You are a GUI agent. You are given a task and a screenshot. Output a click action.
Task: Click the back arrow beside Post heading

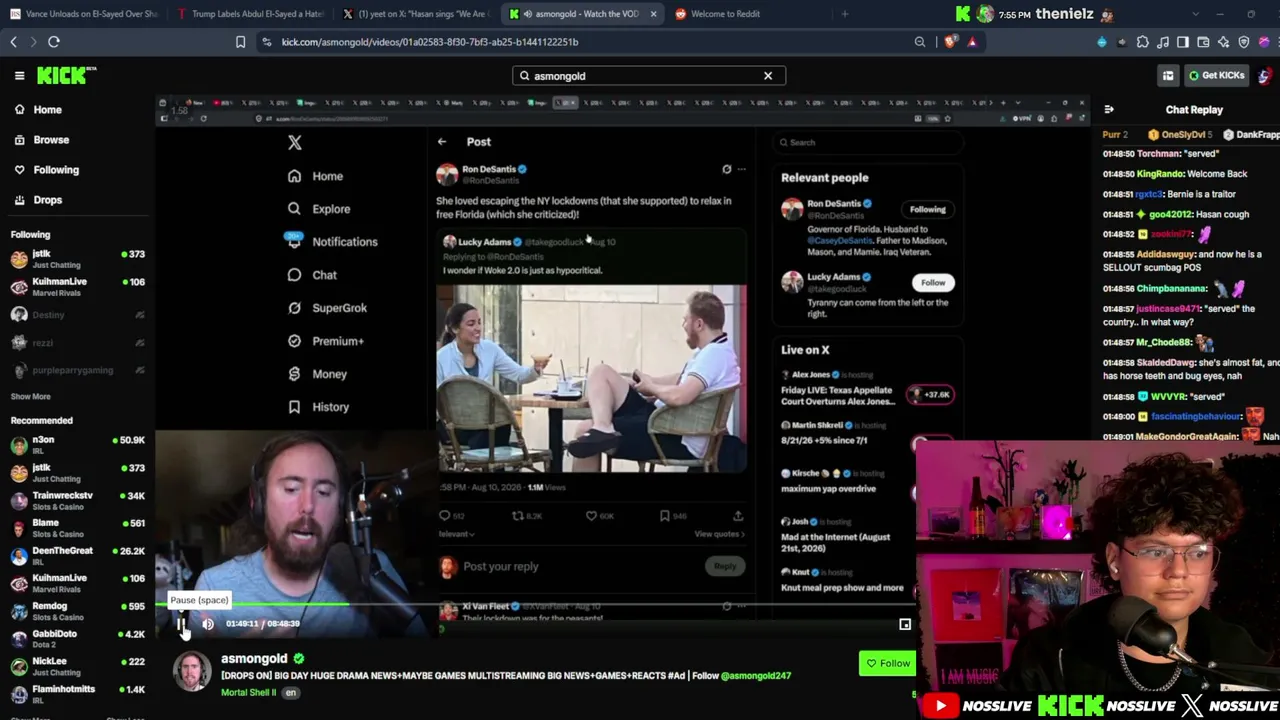coord(442,142)
